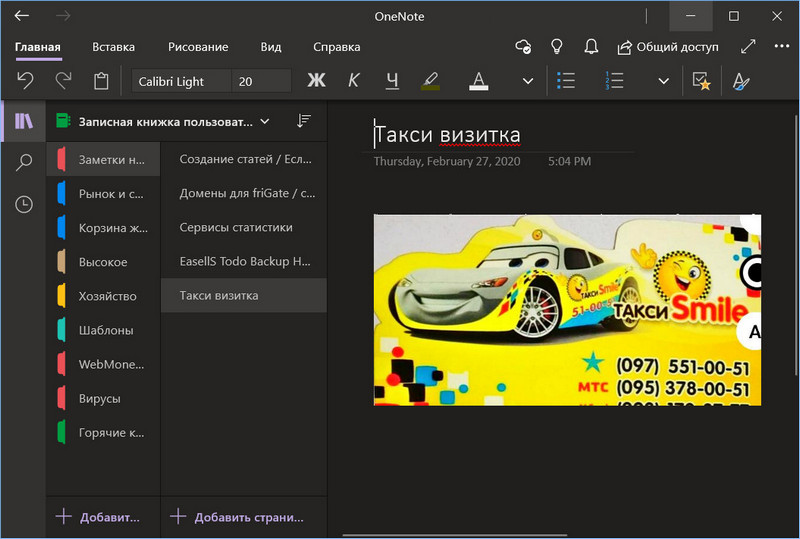Expand the notebook list dropdown
The width and height of the screenshot is (800, 539).
tap(265, 122)
